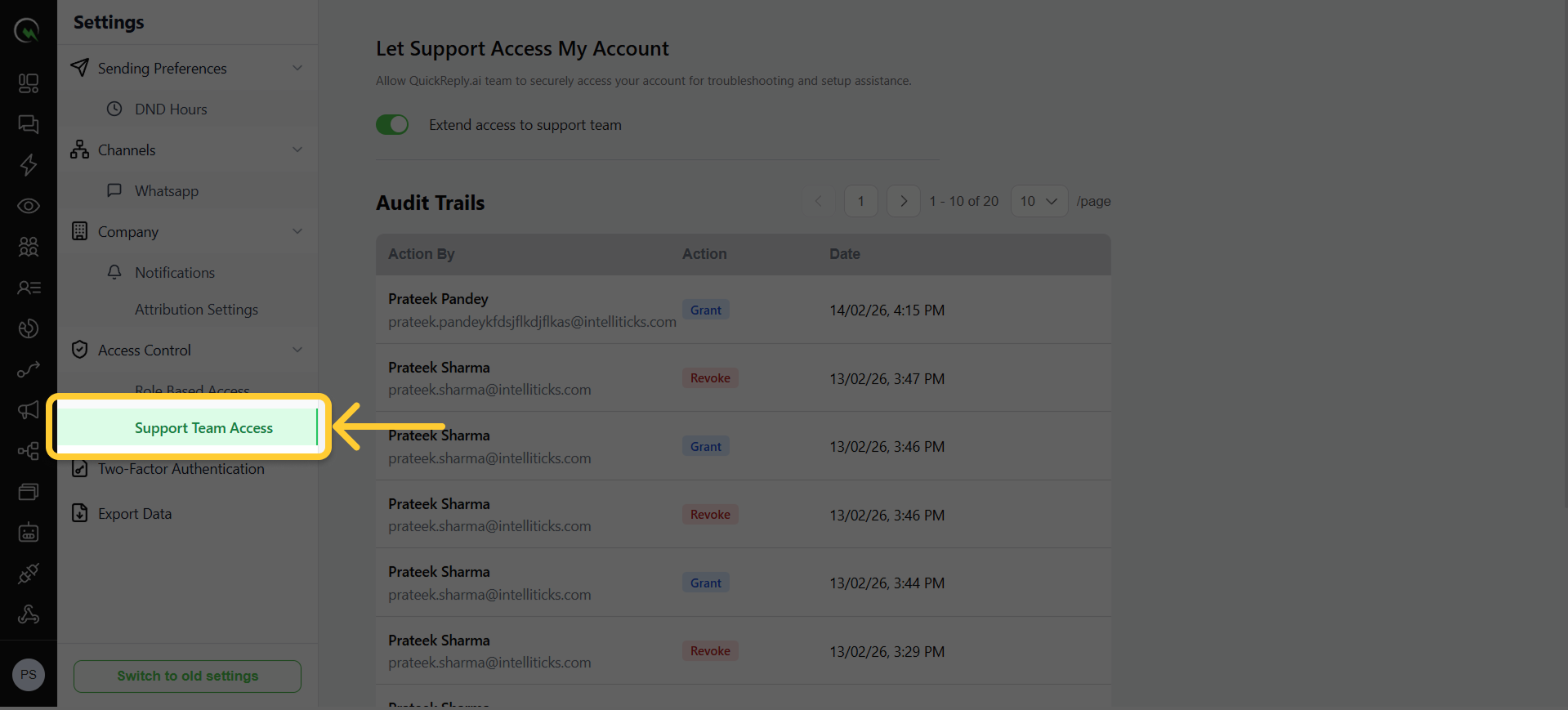Viewport: 1568px width, 710px height.
Task: Open the megaphone campaigns icon
Action: coord(29,410)
